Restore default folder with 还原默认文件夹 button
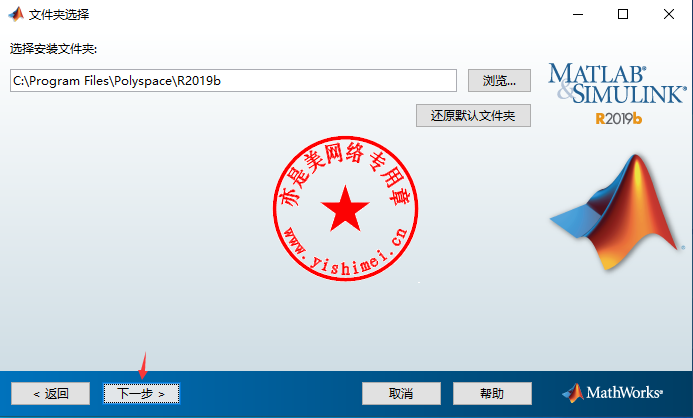 (473, 116)
